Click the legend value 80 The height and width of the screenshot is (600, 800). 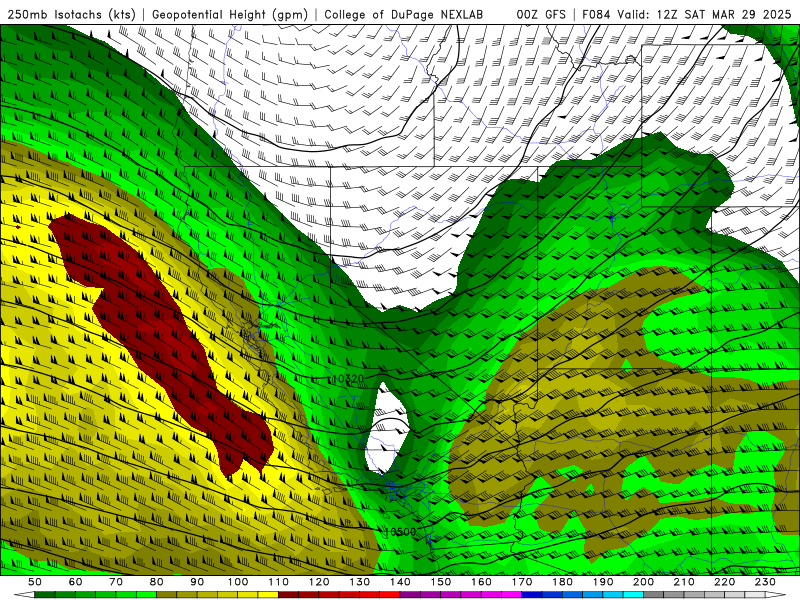(157, 582)
